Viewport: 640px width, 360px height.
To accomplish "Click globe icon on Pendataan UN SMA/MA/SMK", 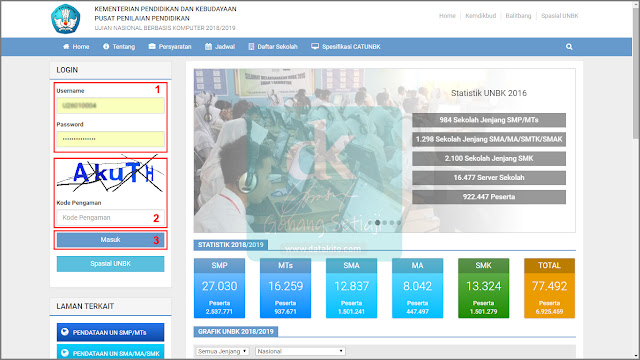I will [x=65, y=352].
